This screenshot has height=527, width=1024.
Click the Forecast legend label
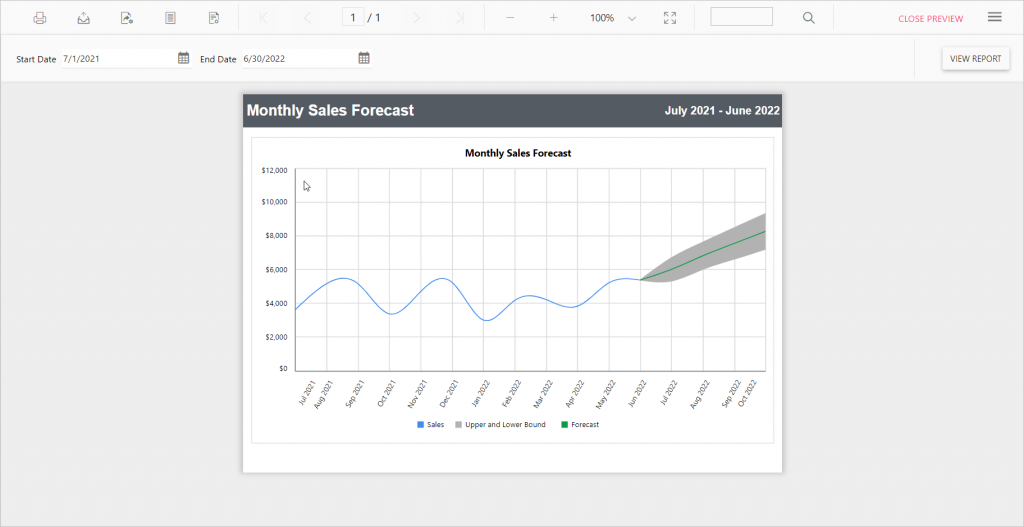(585, 424)
